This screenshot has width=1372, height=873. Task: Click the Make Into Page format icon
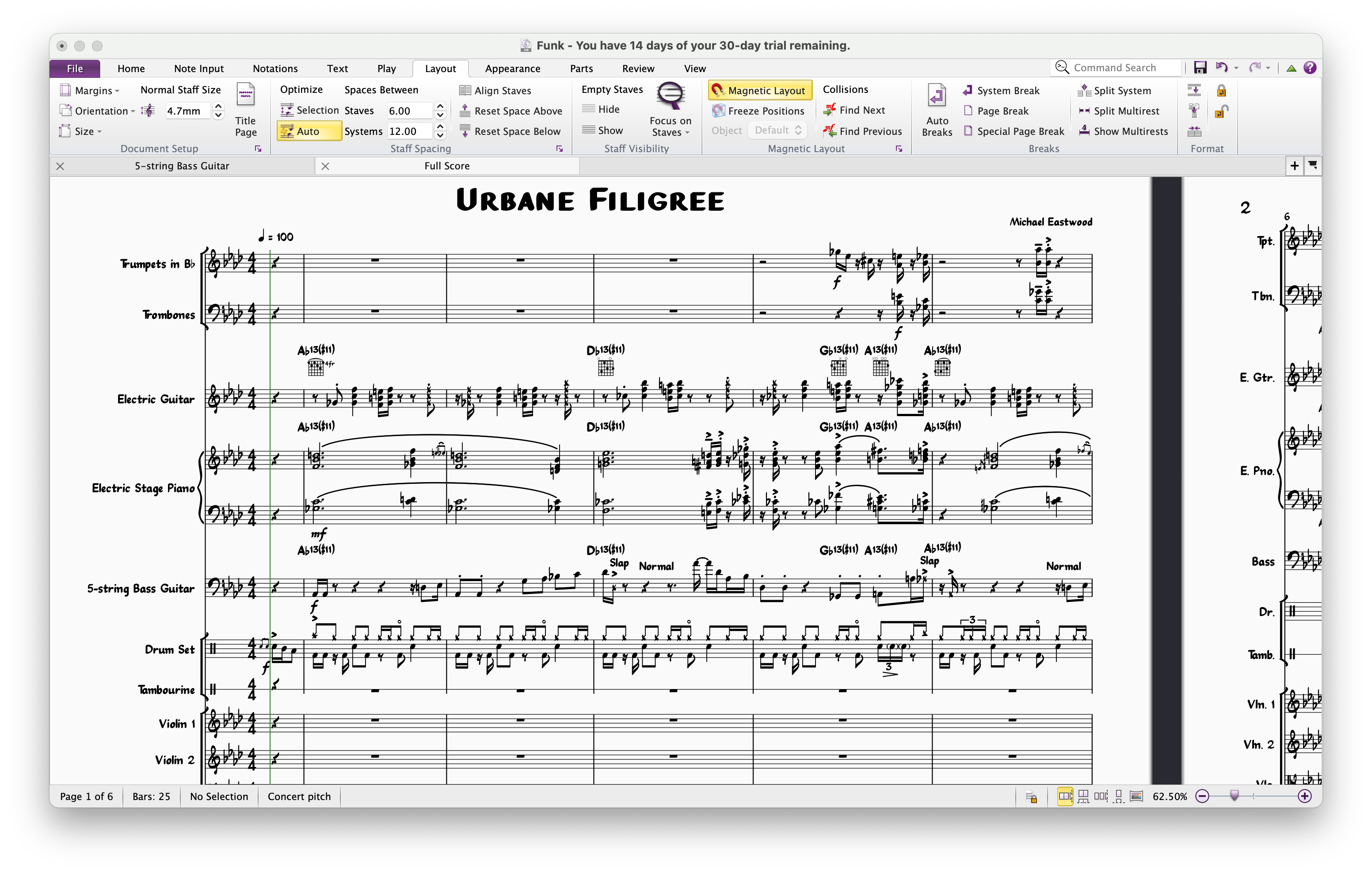pyautogui.click(x=1194, y=111)
